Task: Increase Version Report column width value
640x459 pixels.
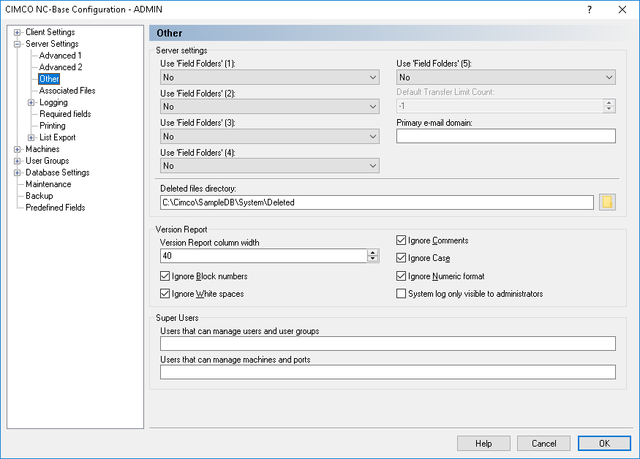Action: click(x=372, y=253)
